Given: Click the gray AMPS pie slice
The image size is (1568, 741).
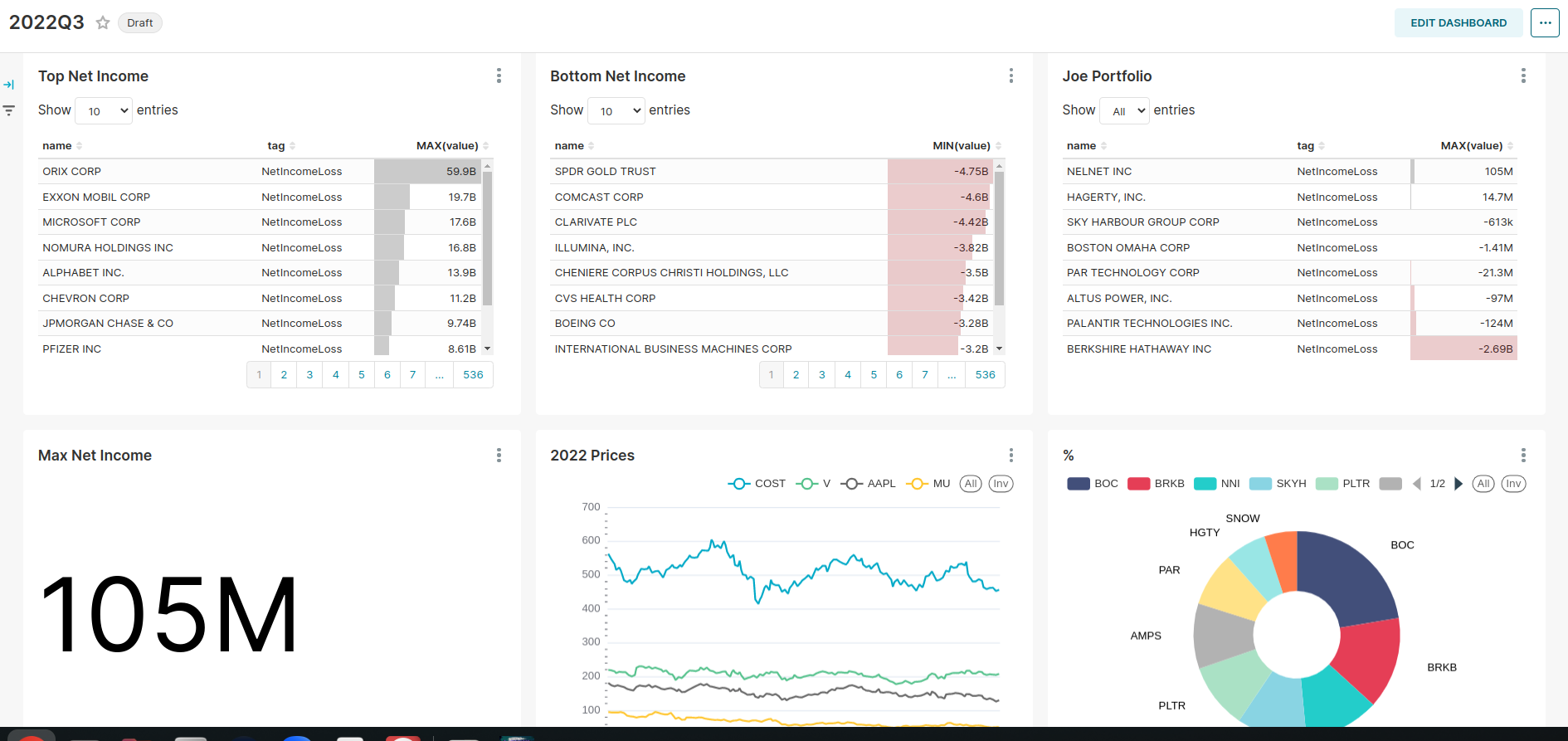Looking at the screenshot, I should [1223, 637].
